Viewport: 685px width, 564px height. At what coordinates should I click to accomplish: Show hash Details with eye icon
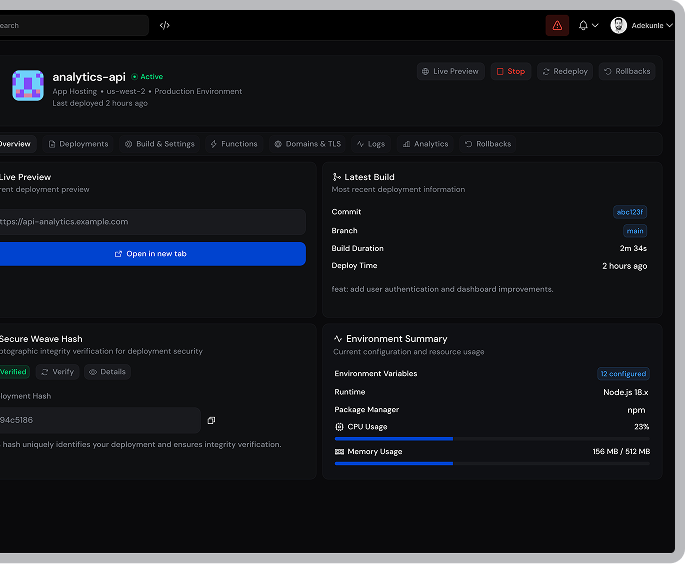[x=107, y=372]
